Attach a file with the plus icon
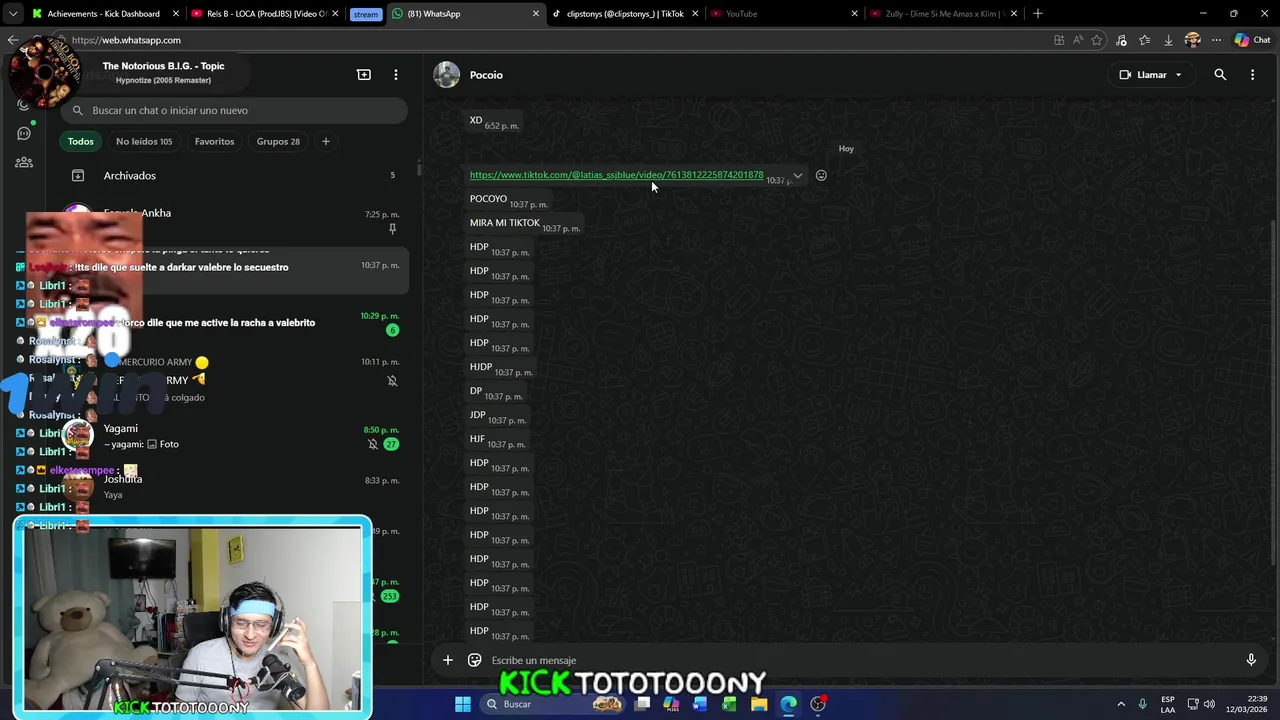1280x720 pixels. (x=448, y=660)
